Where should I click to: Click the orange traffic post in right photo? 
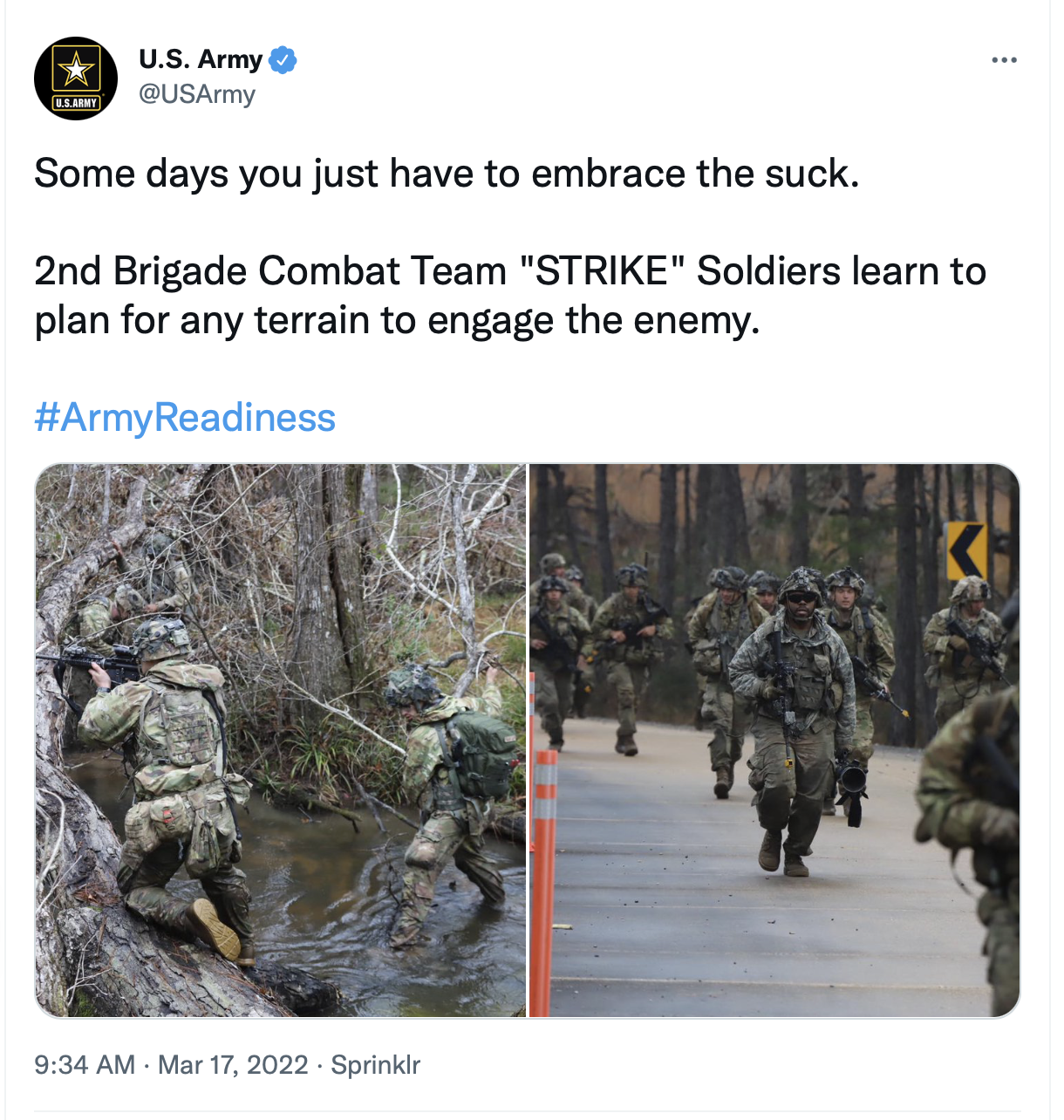(x=543, y=881)
